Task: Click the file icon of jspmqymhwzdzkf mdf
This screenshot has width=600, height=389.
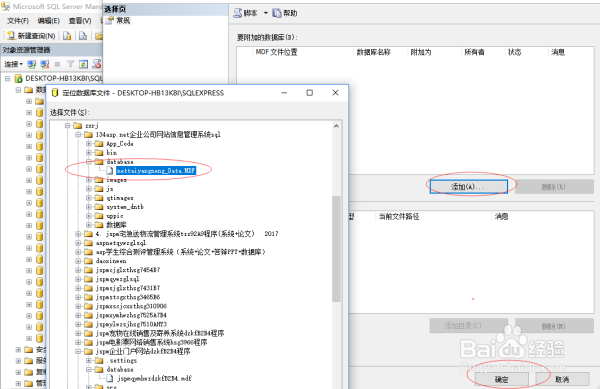Action: 109,378
